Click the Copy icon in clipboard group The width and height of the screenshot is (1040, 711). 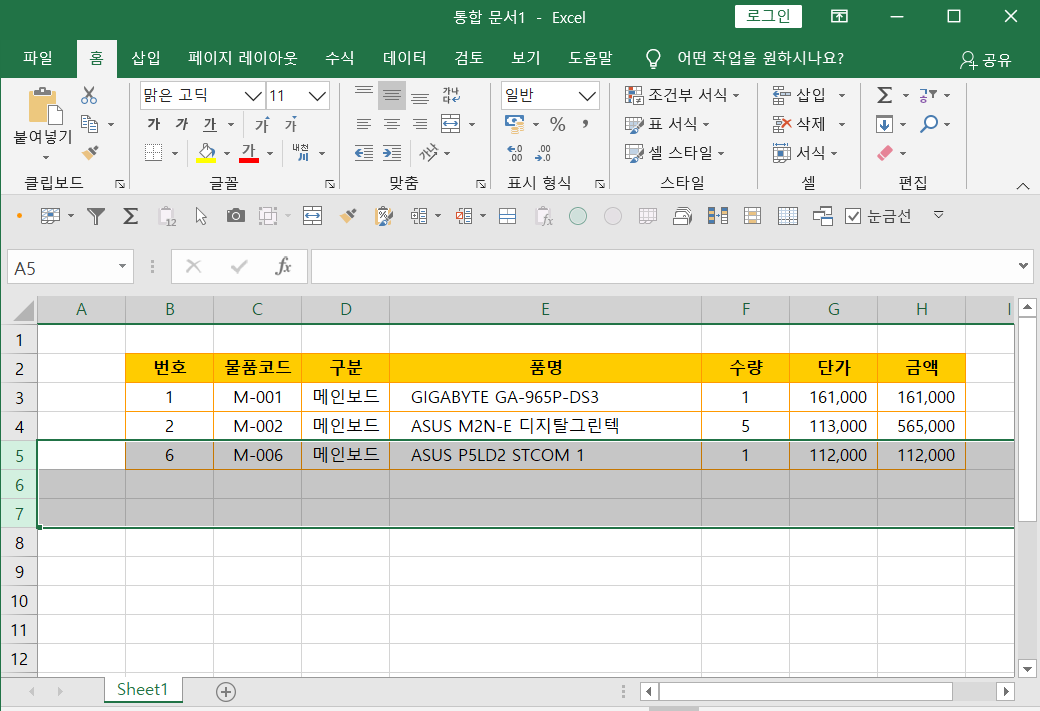tap(90, 124)
